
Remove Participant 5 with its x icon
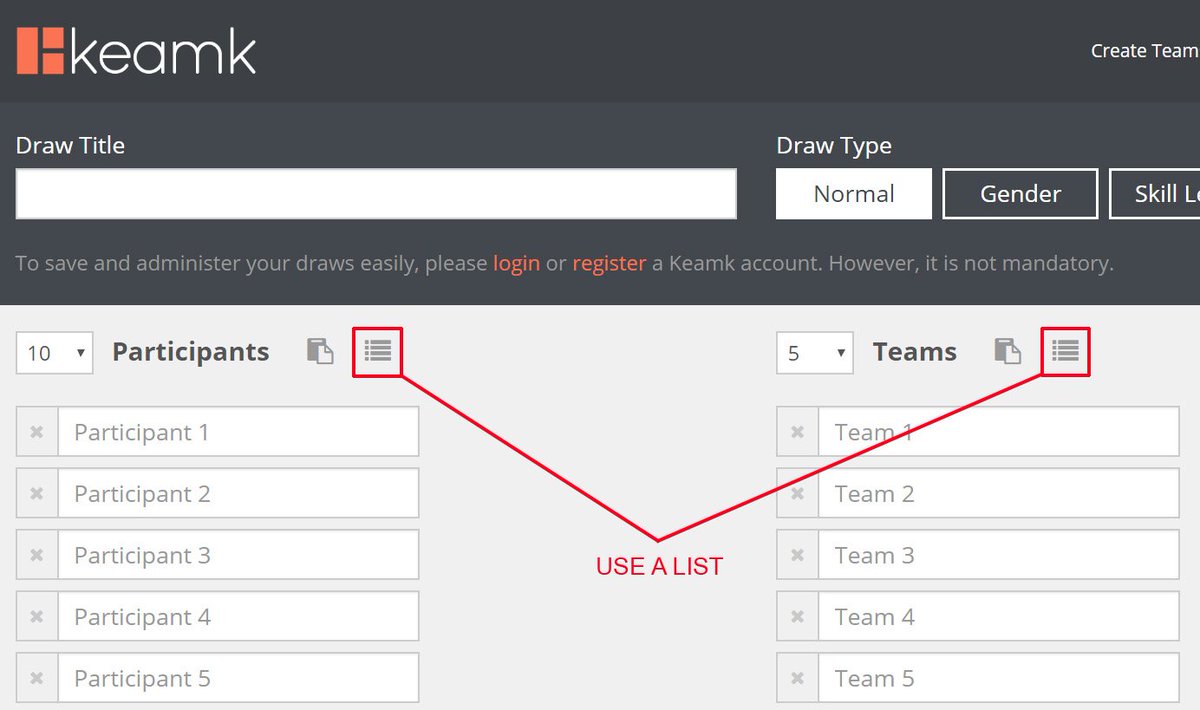click(37, 678)
